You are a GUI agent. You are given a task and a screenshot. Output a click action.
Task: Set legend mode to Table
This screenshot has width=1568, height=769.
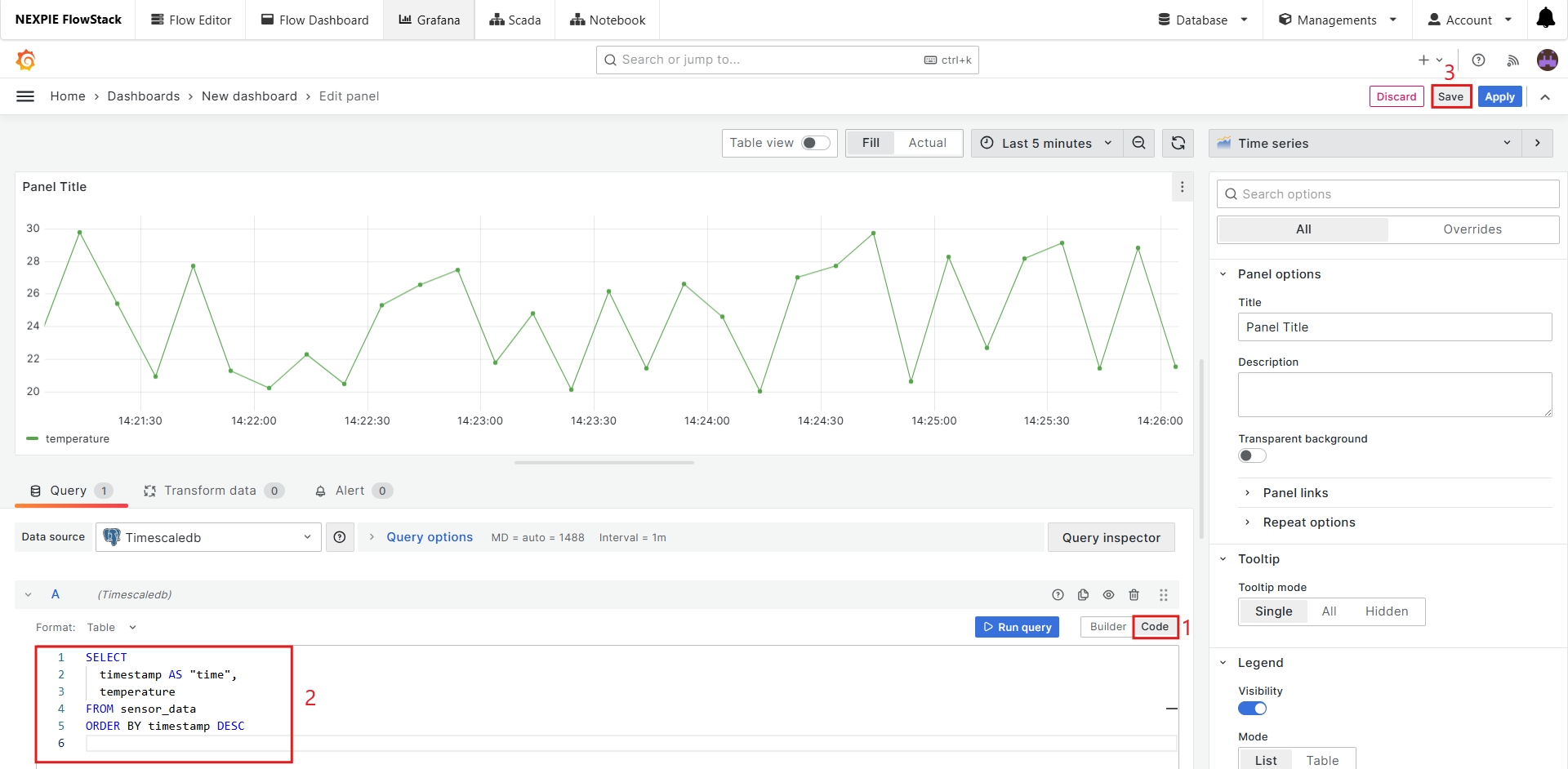pyautogui.click(x=1322, y=760)
